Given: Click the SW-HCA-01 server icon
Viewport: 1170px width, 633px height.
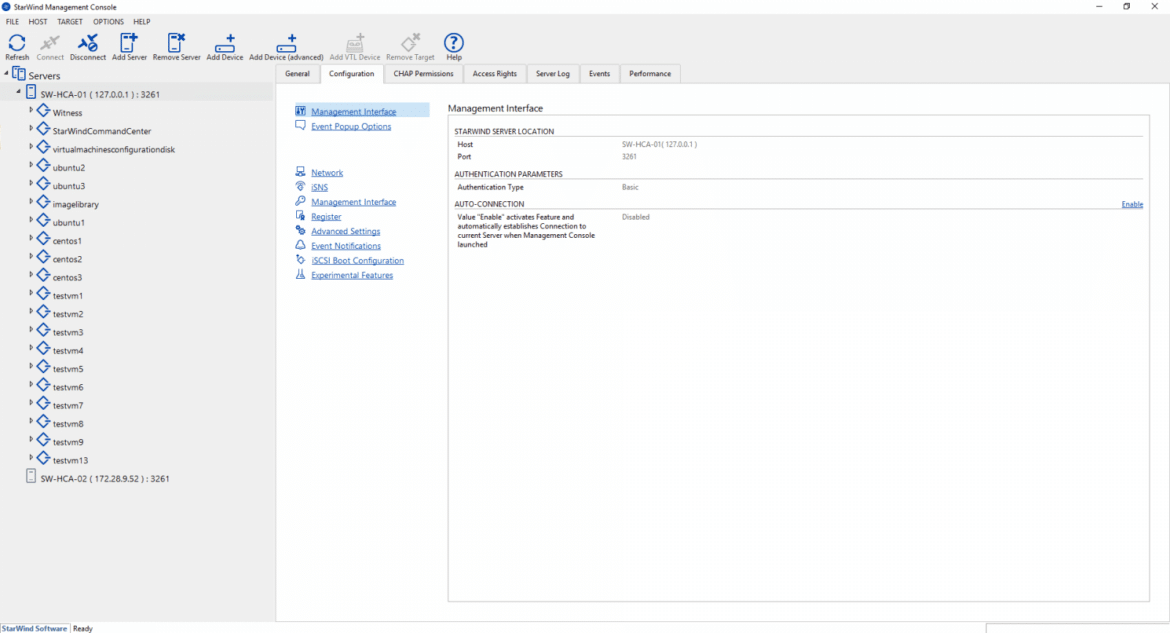Looking at the screenshot, I should tap(31, 93).
